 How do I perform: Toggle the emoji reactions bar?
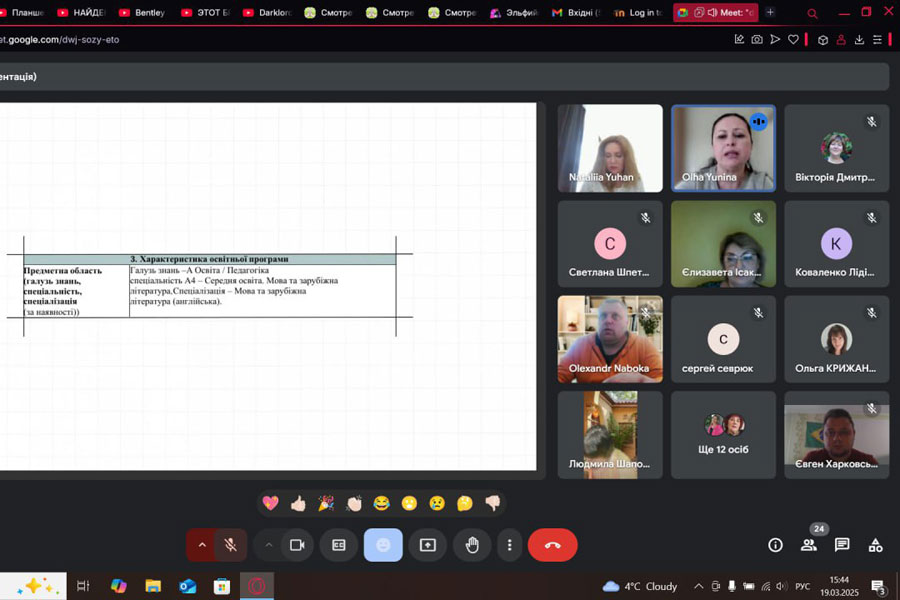[x=383, y=545]
